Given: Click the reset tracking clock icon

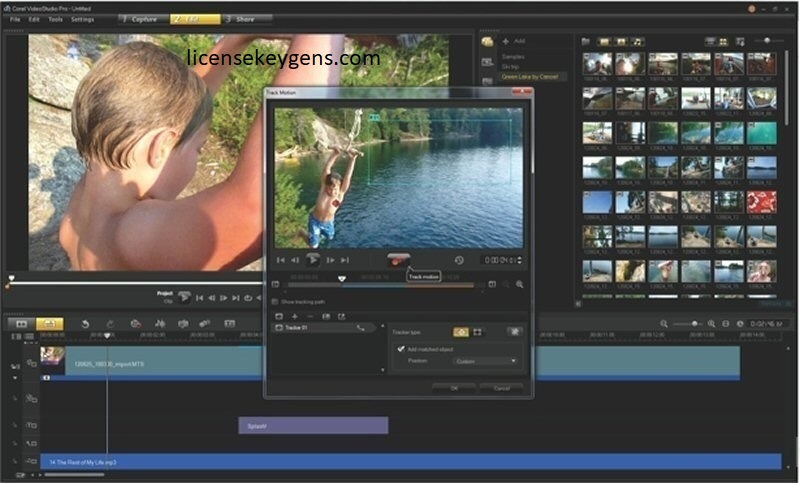Looking at the screenshot, I should tap(459, 260).
